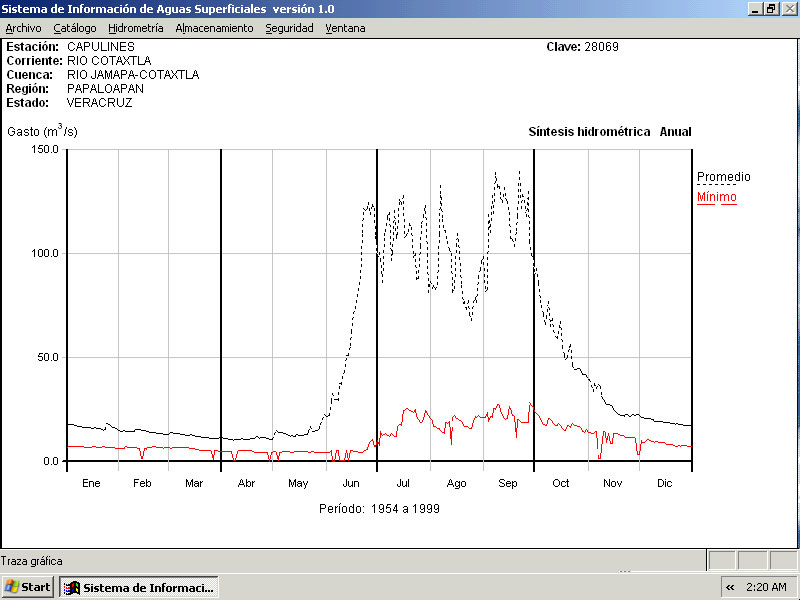Open the Hidrometría menu
The height and width of the screenshot is (600, 800).
point(135,28)
